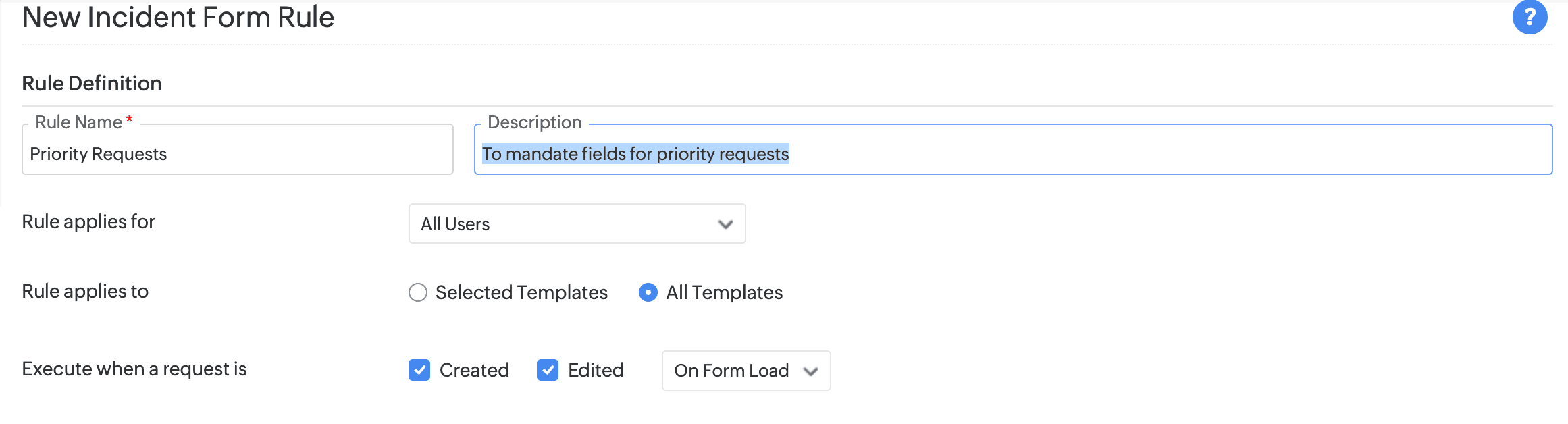Open the blue help question mark icon

[x=1530, y=17]
